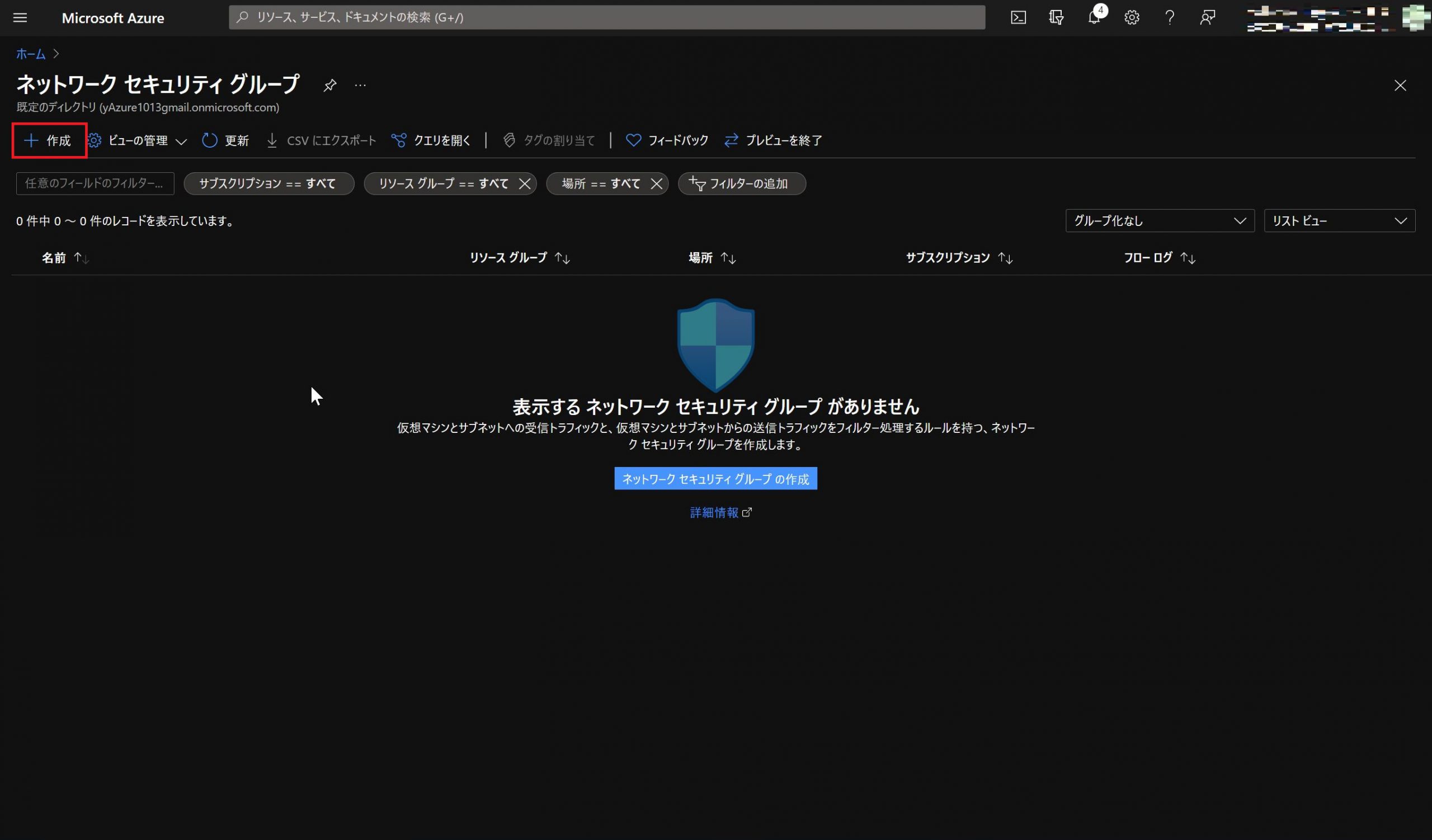
Task: Click the help question mark icon
Action: [1170, 17]
